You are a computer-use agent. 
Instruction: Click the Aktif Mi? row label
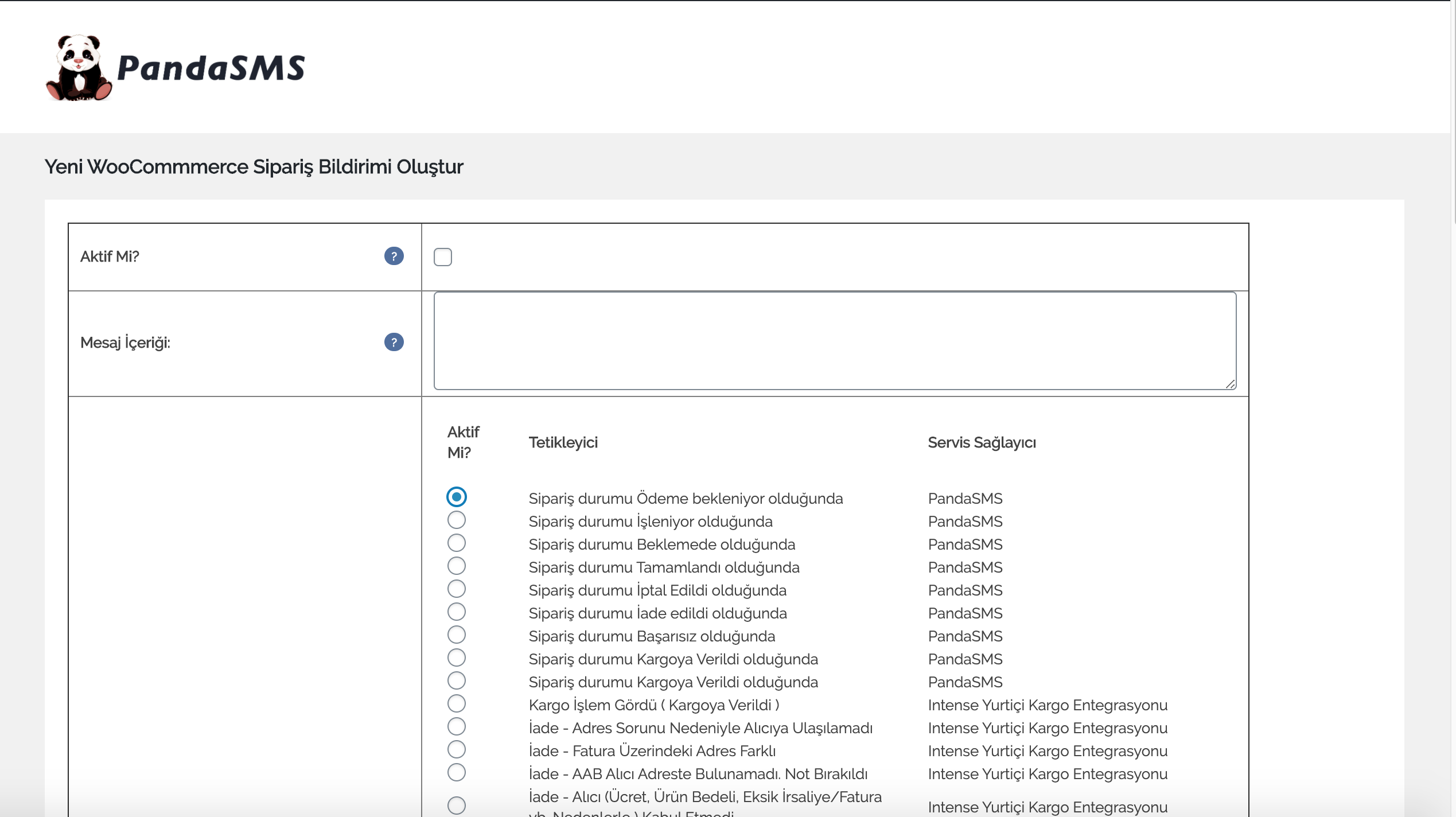[x=110, y=256]
